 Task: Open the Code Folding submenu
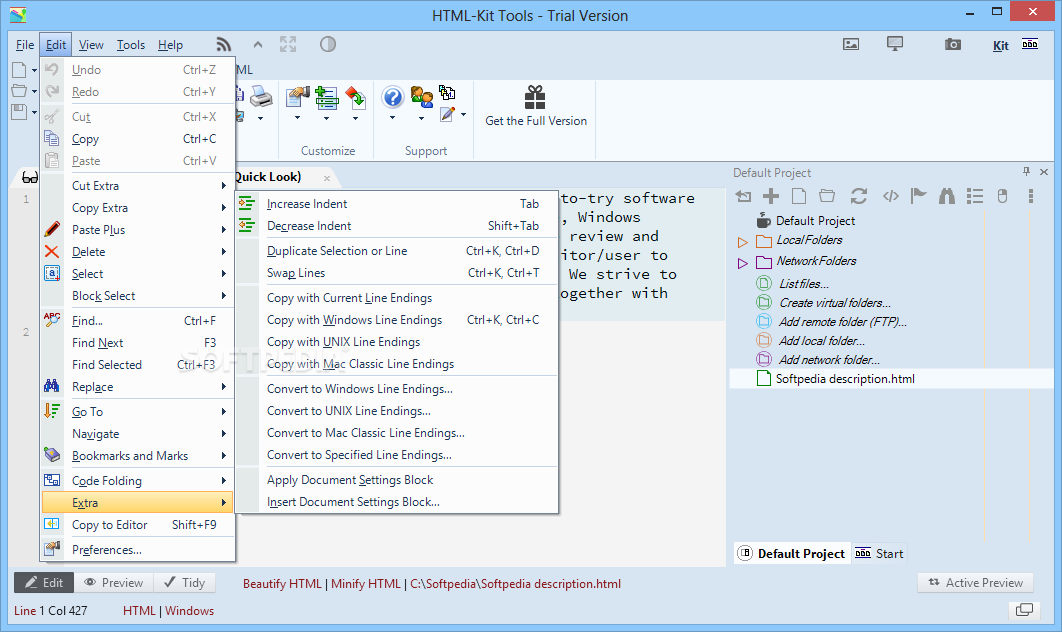click(137, 480)
